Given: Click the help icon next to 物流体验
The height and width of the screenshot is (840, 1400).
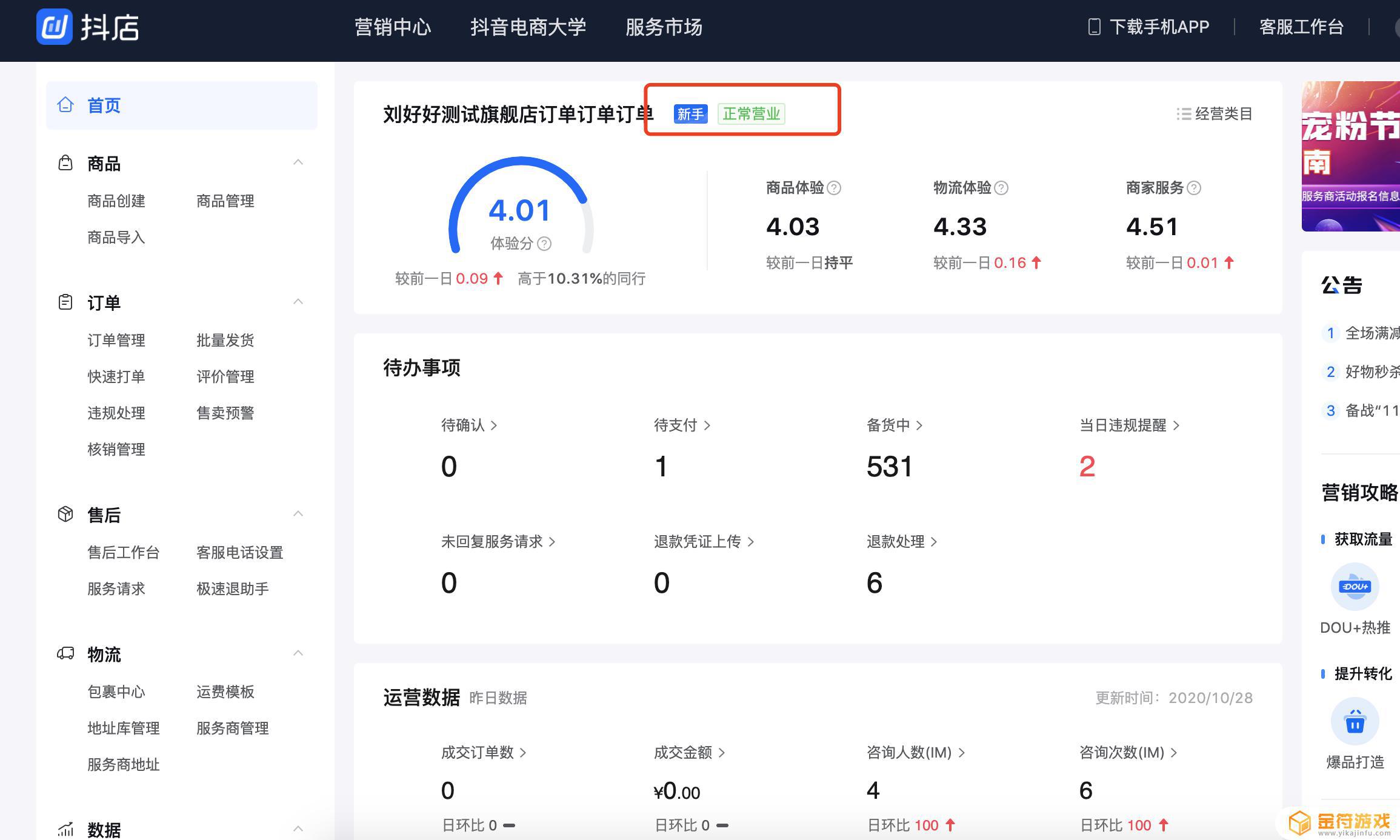Looking at the screenshot, I should [x=1001, y=188].
